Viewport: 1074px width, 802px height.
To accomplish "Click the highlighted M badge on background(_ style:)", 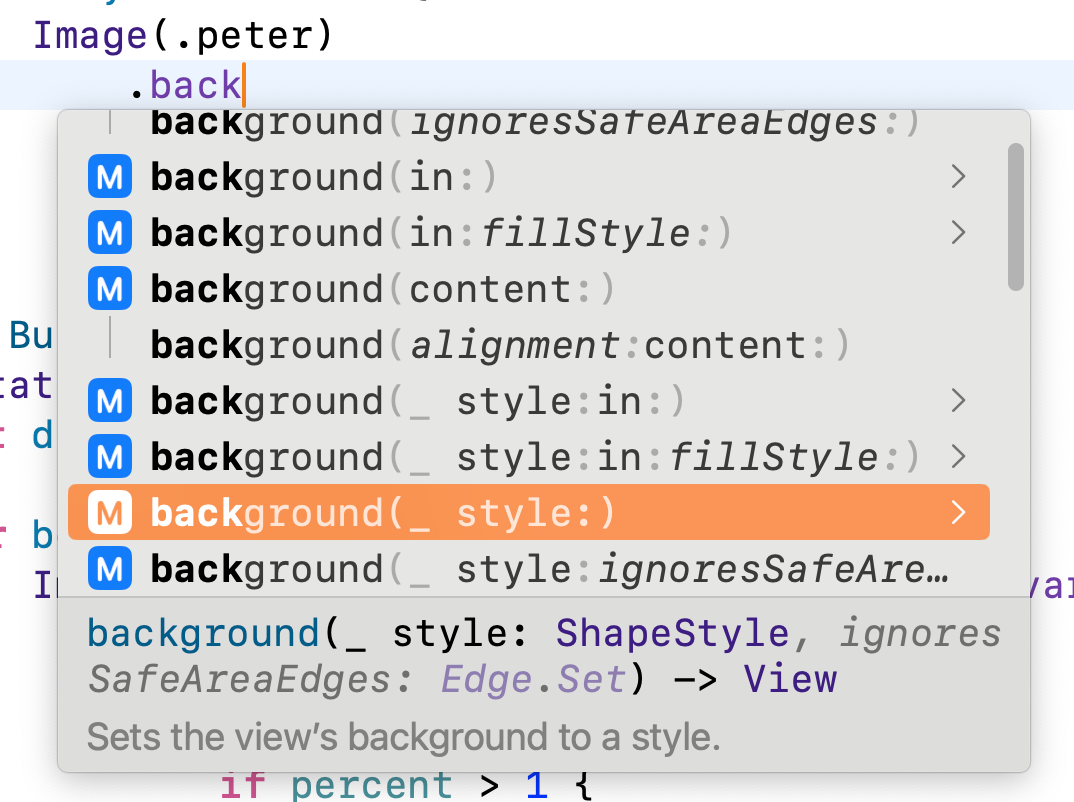I will click(109, 512).
